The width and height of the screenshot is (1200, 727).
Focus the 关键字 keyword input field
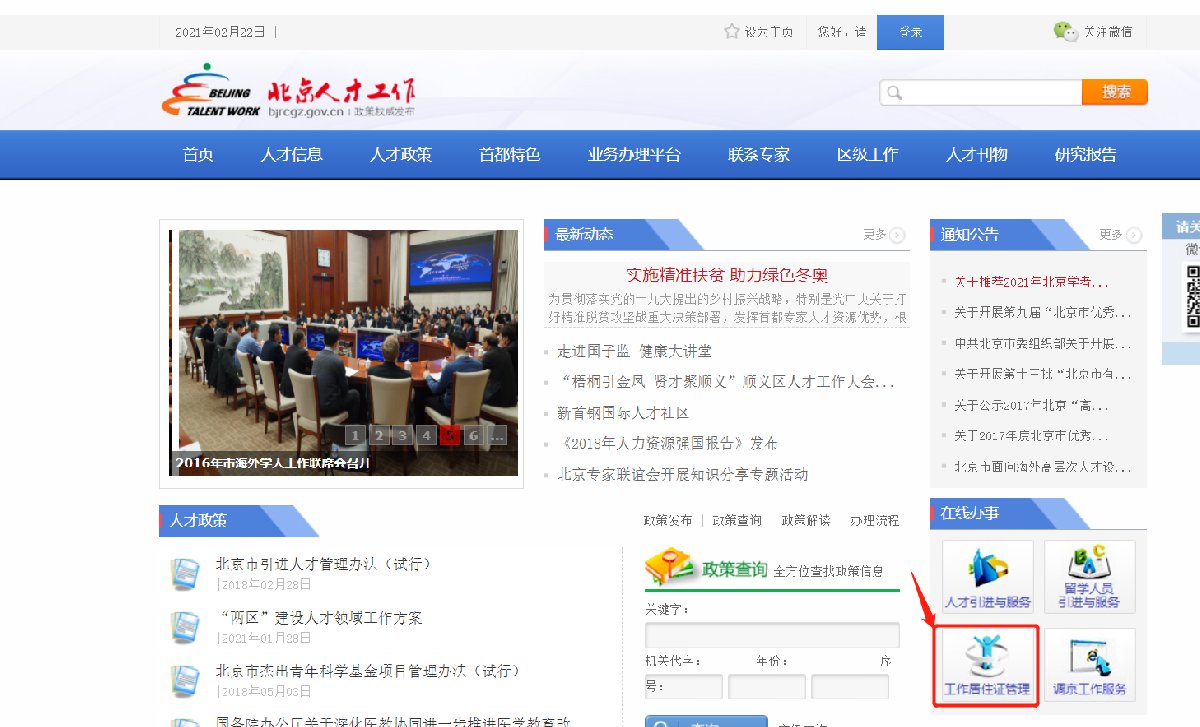pos(772,635)
